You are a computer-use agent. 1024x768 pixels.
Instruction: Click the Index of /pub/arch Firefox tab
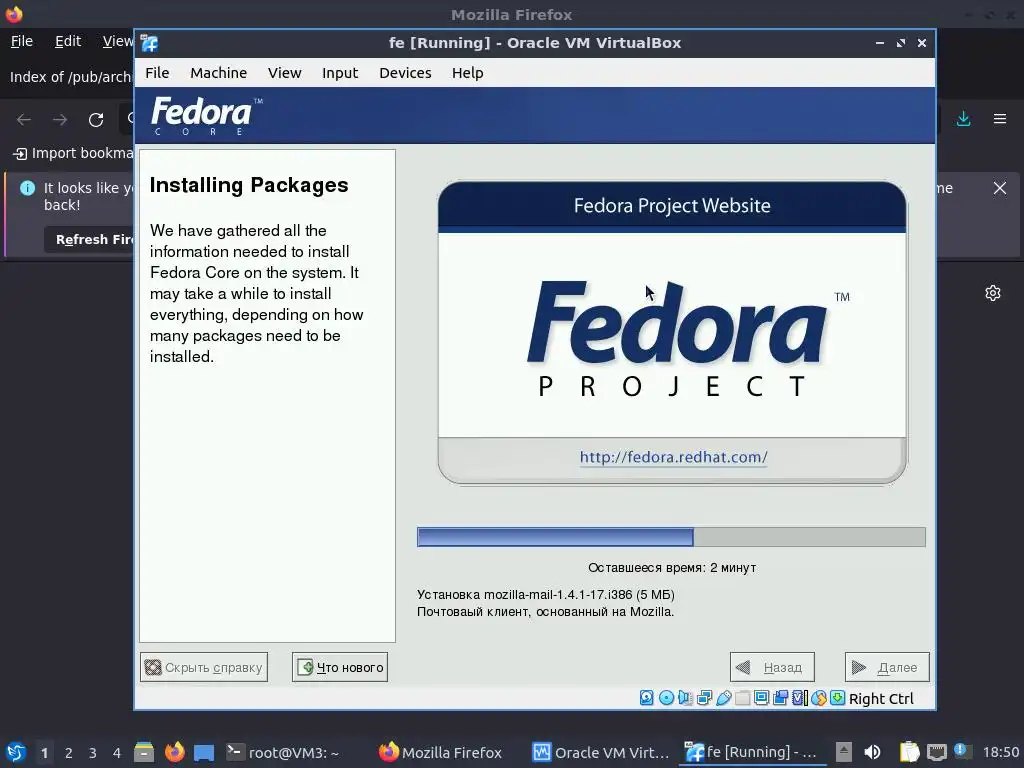point(69,77)
